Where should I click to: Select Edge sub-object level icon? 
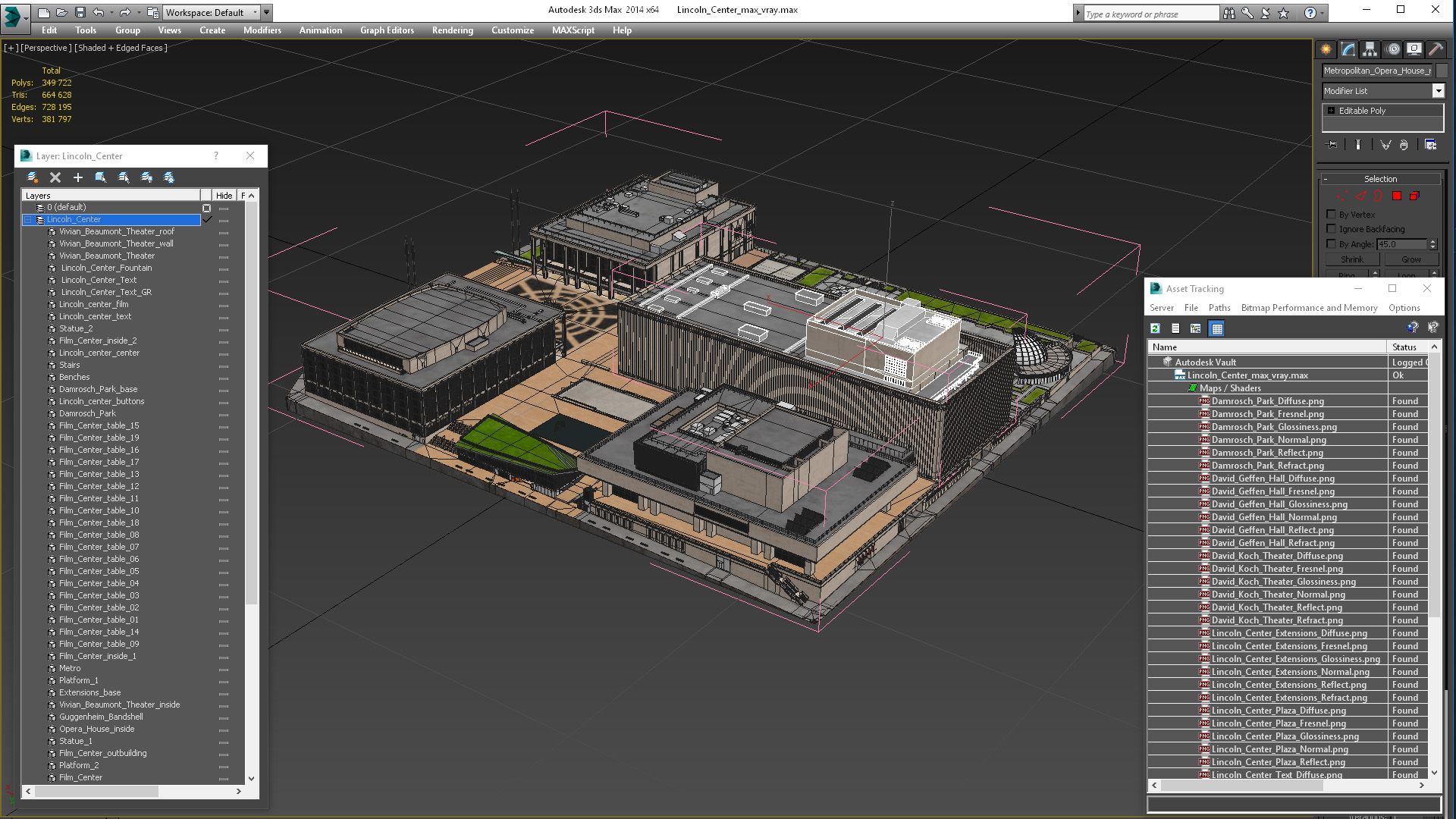[1360, 196]
